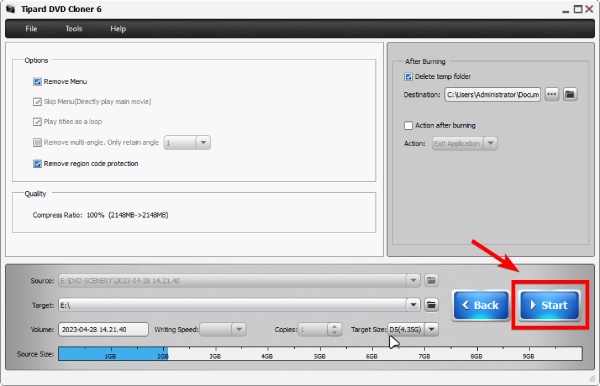The height and width of the screenshot is (386, 600).
Task: Enable Remove multi-angle checkbox
Action: [37, 143]
